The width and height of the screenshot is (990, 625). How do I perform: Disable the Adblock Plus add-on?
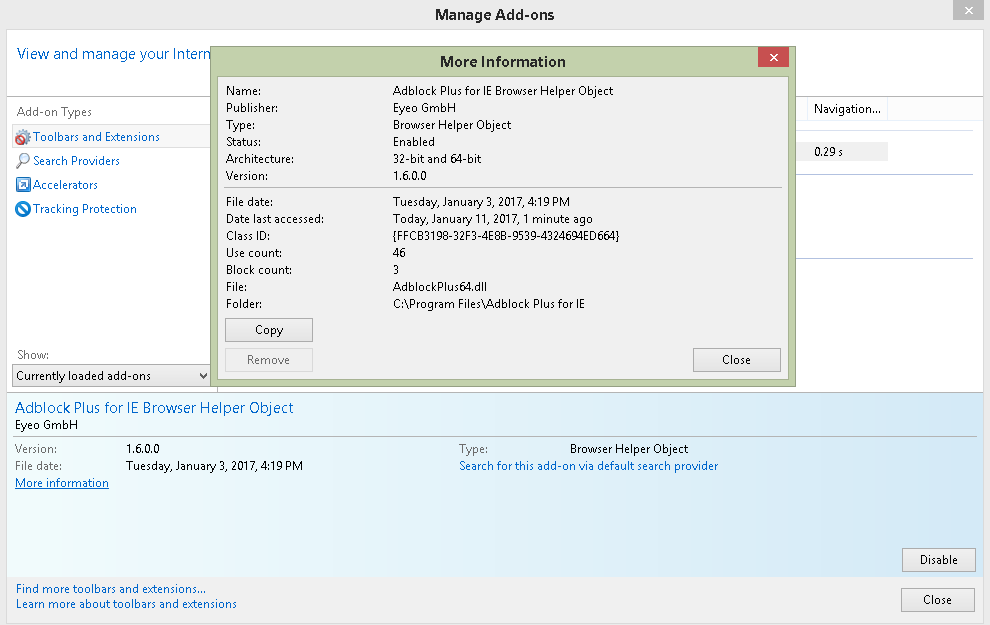click(x=938, y=560)
